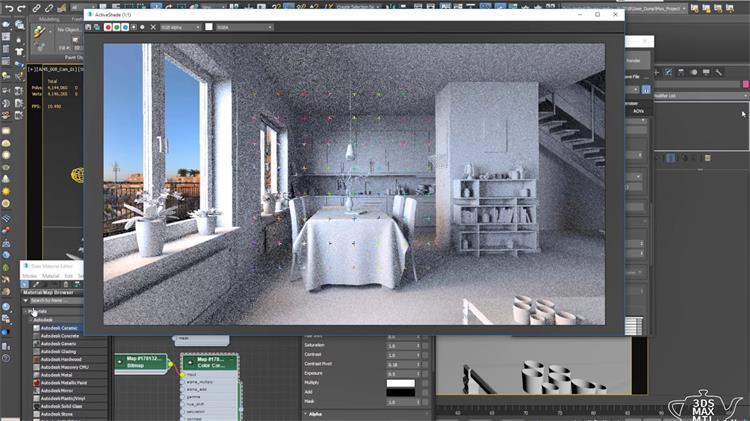This screenshot has width=750, height=421.
Task: Open the RGB Alpha channel dropdown
Action: coord(181,27)
